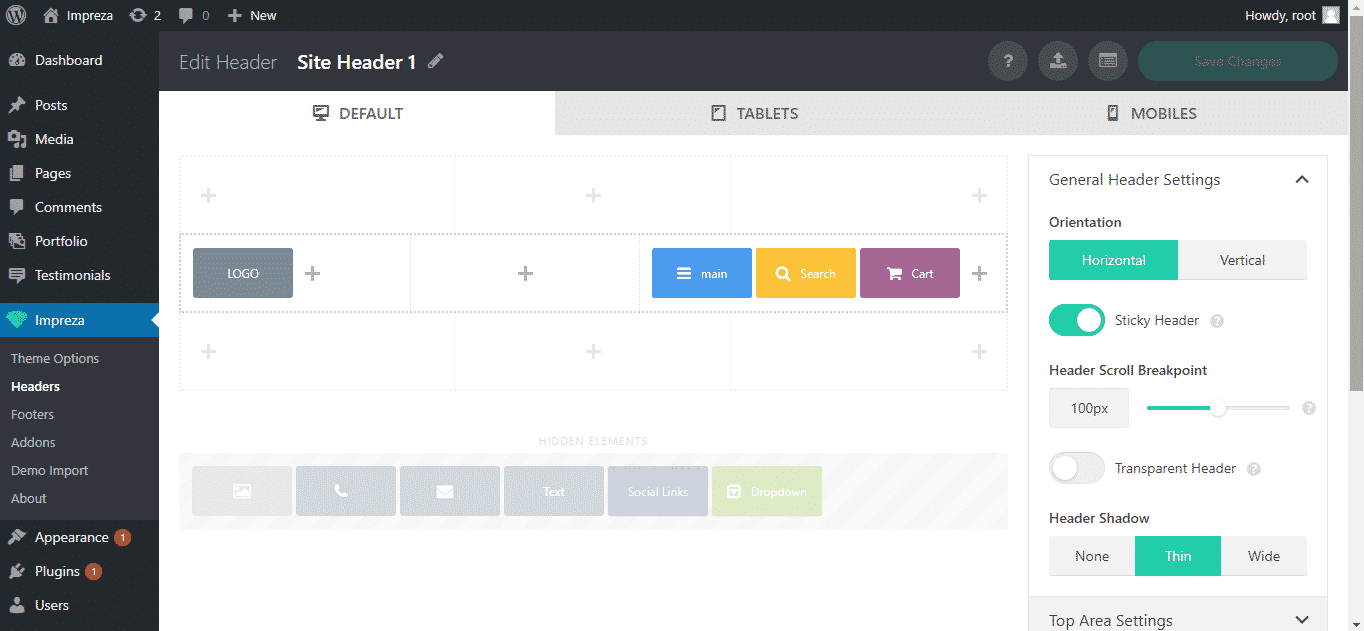
Task: Set Header Shadow to None
Action: tap(1092, 556)
